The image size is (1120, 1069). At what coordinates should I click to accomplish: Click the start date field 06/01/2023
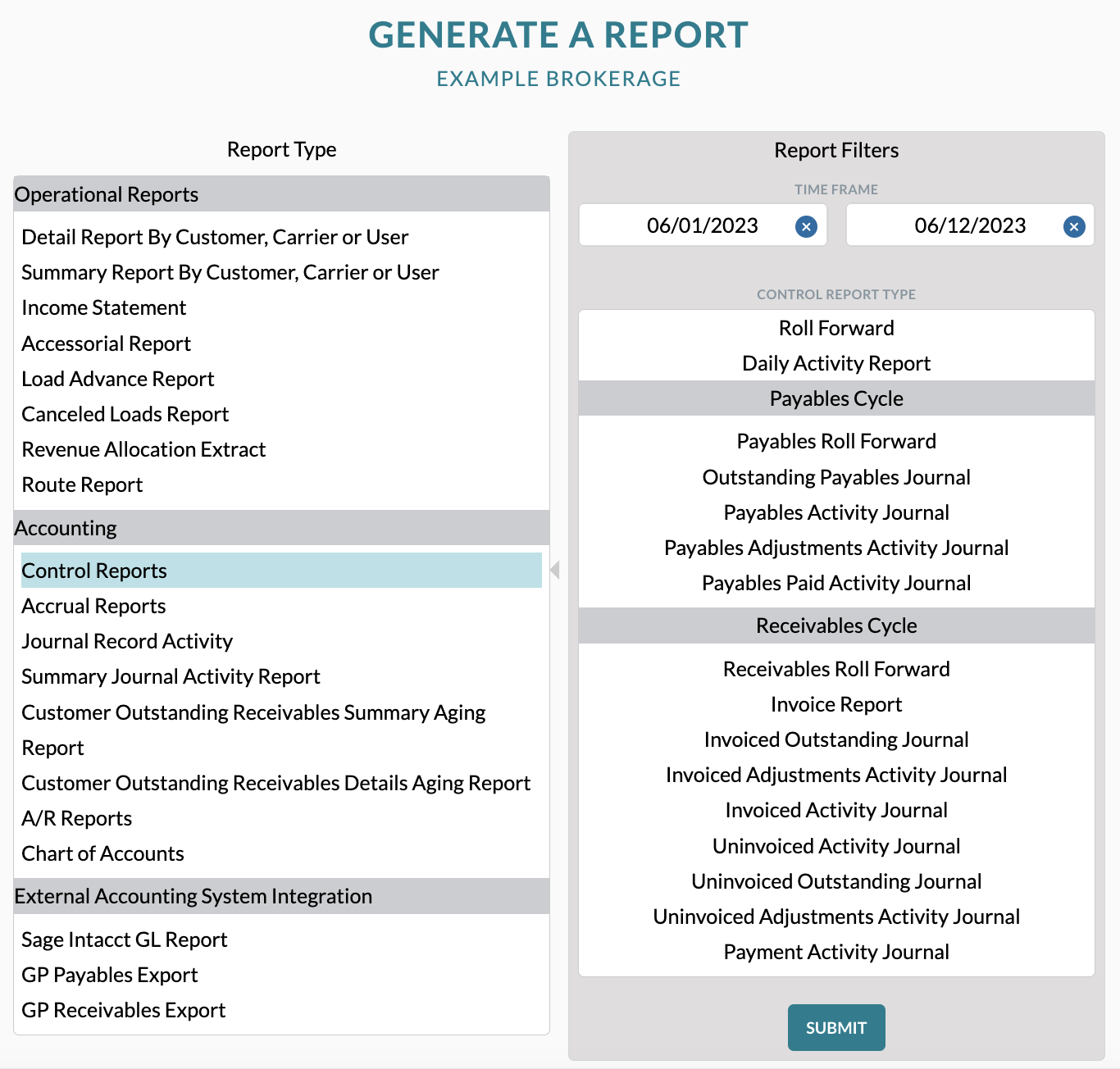pos(703,225)
